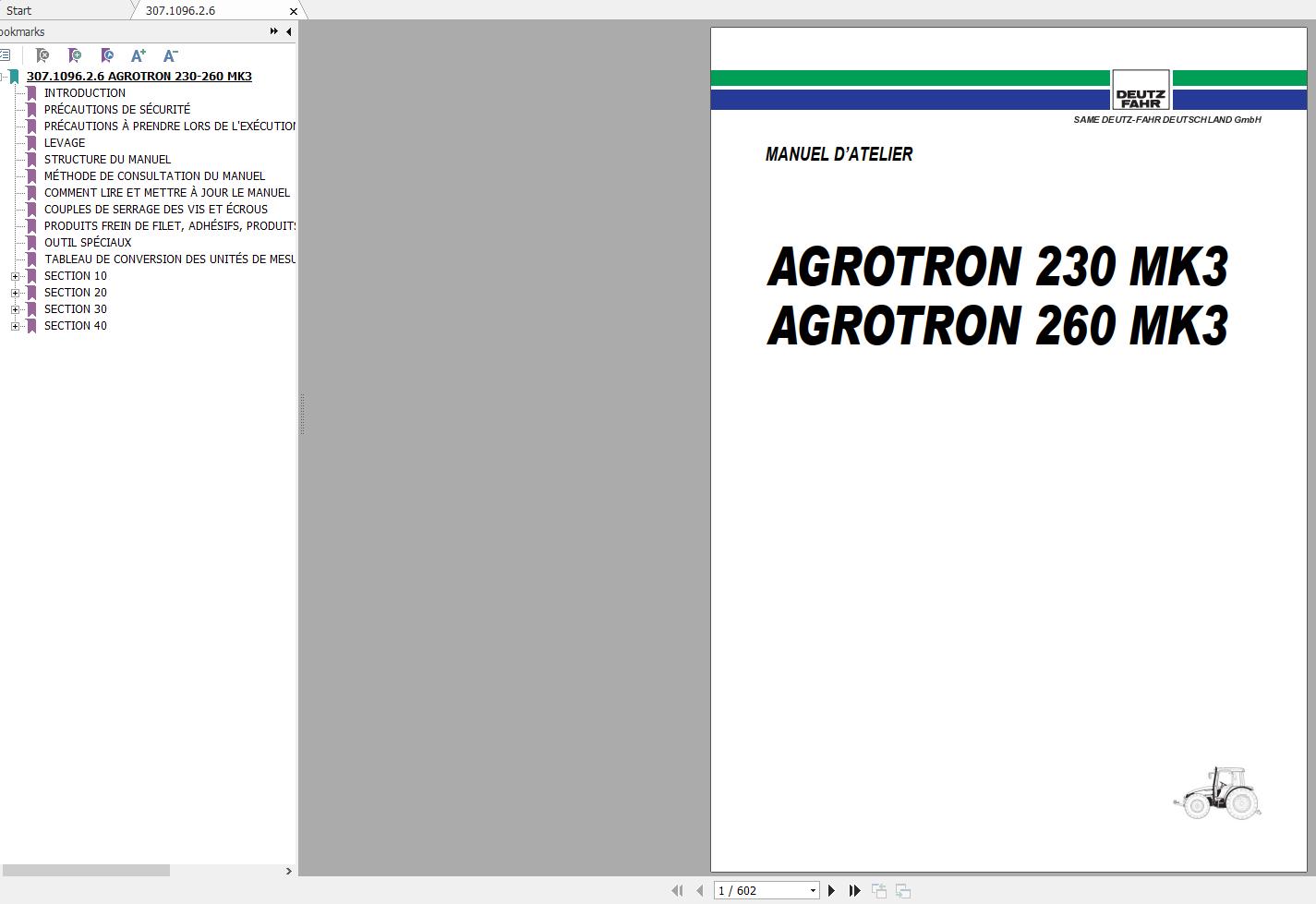This screenshot has height=904, width=1316.
Task: Click the go to bookmark icon
Action: [107, 55]
